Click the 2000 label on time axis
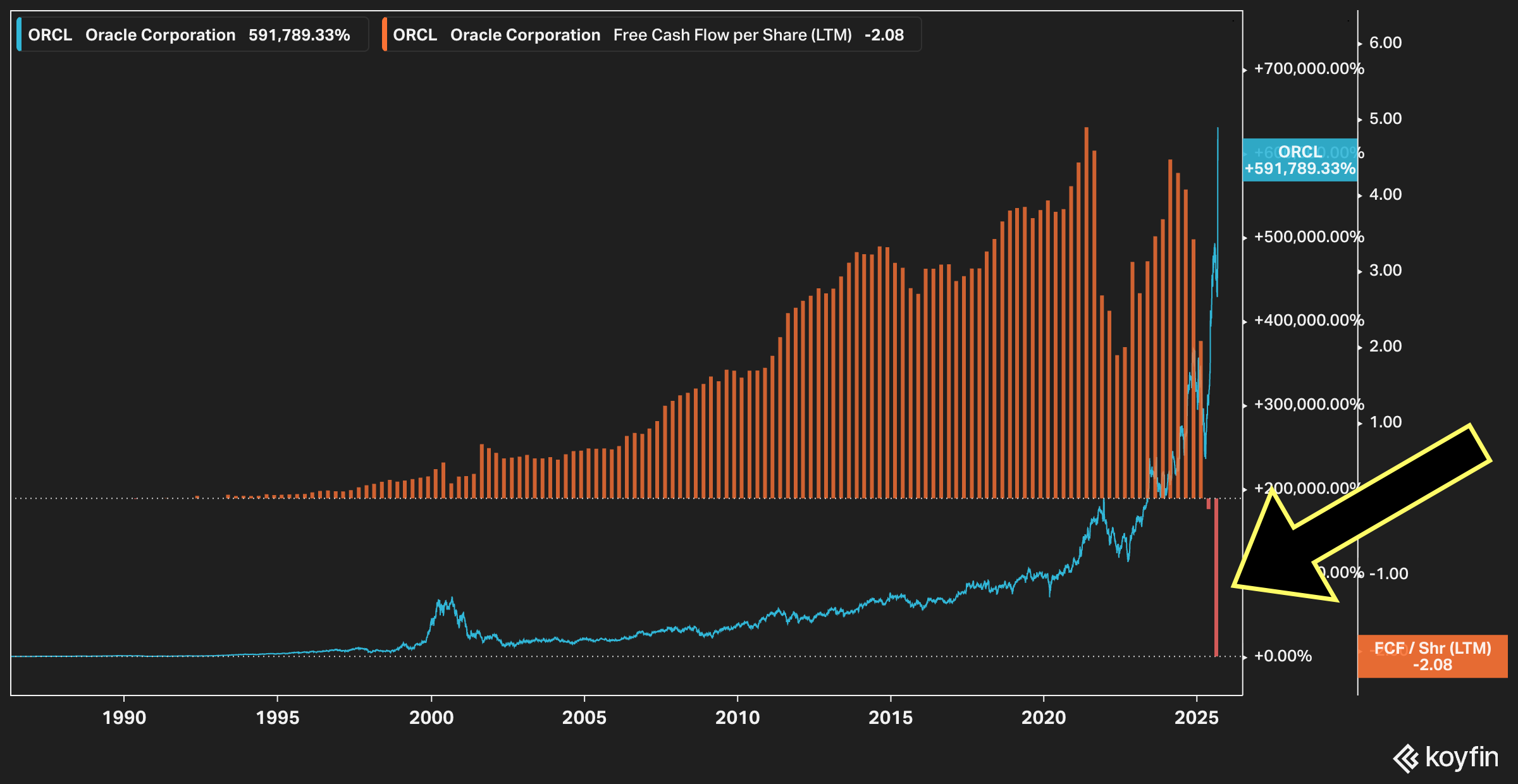Viewport: 1518px width, 784px height. point(431,718)
